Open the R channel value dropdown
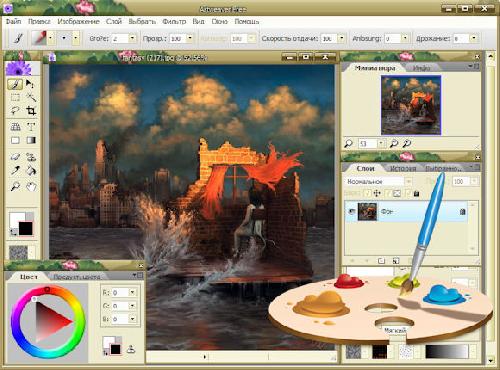Image resolution: width=500 pixels, height=370 pixels. (x=132, y=292)
